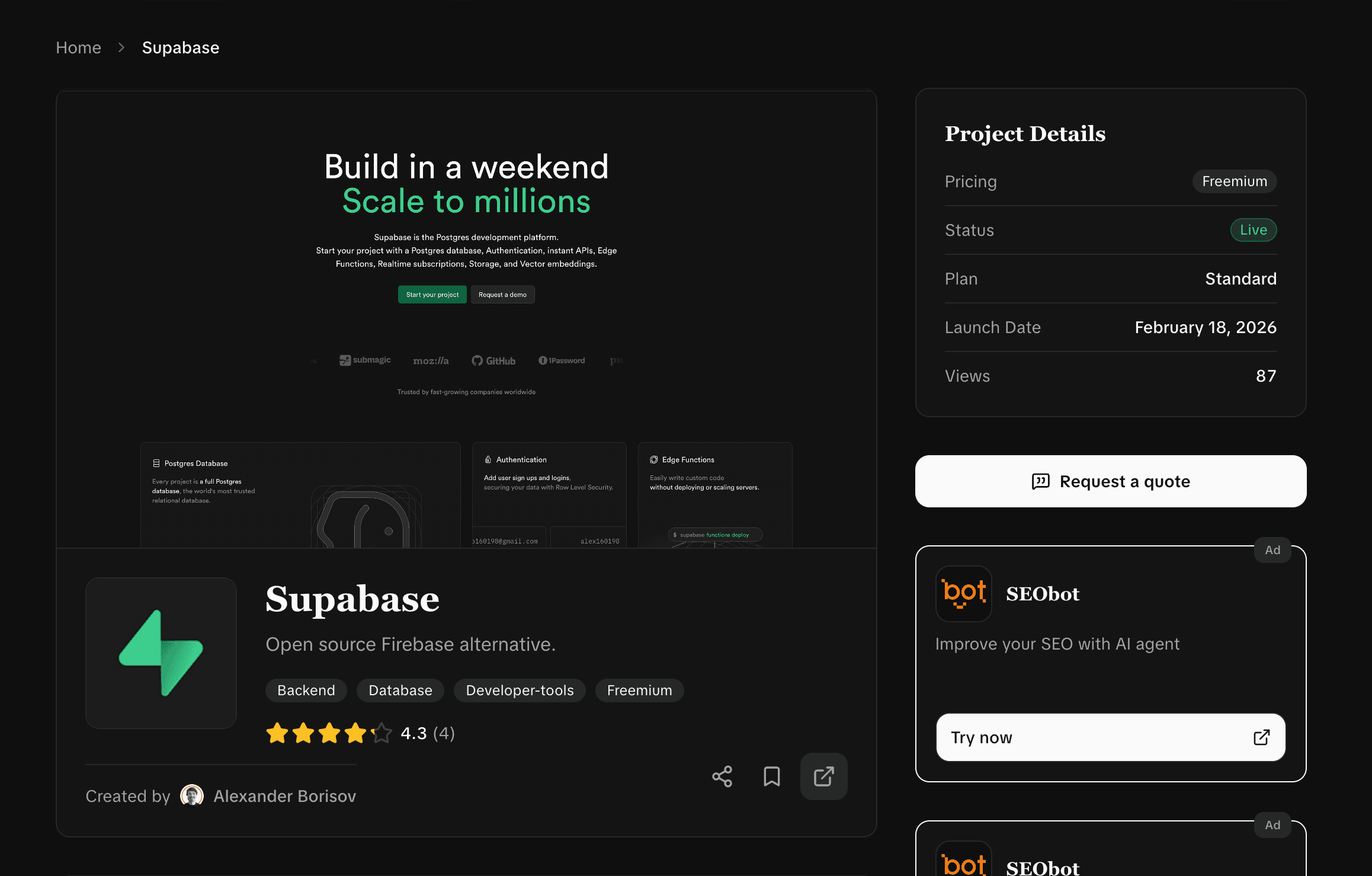
Task: Click the Project Details heading
Action: point(1025,134)
